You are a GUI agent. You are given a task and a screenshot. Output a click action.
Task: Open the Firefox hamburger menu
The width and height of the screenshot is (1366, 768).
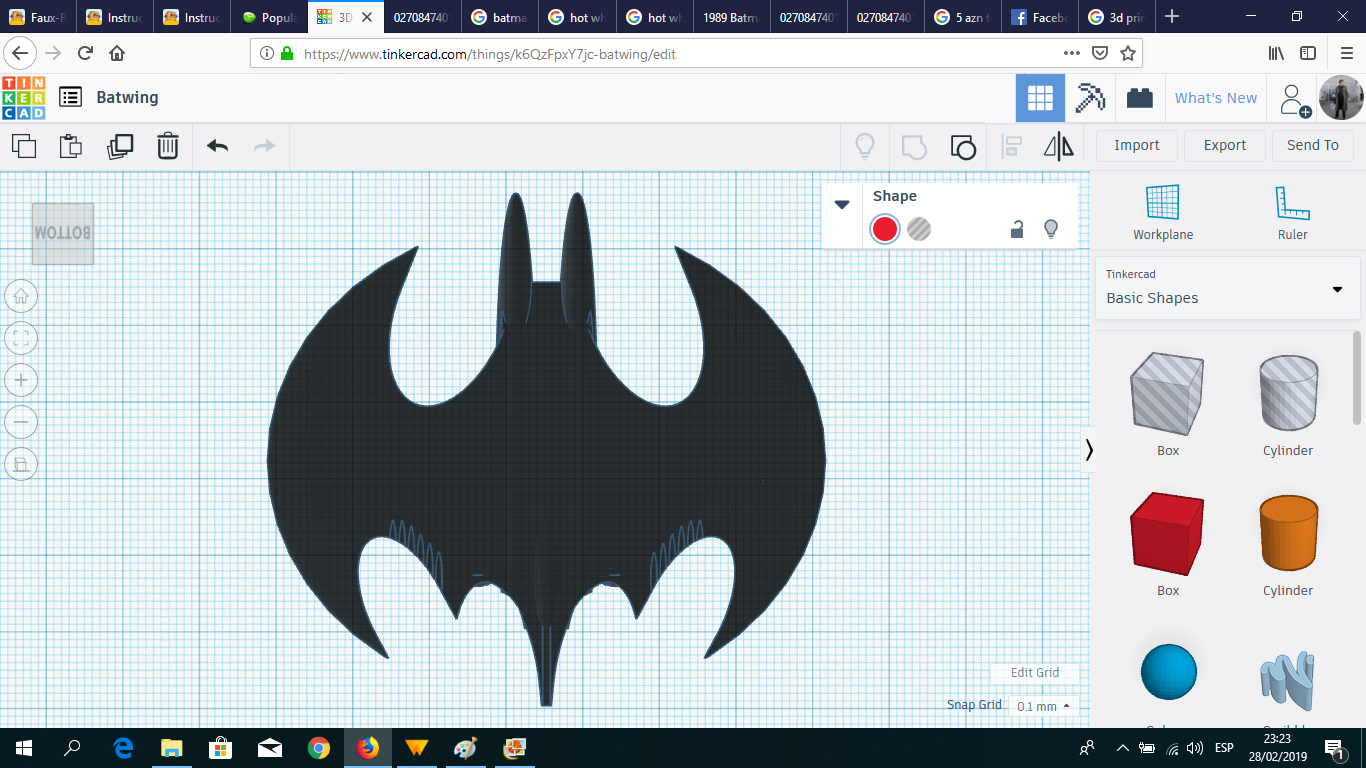tap(1346, 54)
